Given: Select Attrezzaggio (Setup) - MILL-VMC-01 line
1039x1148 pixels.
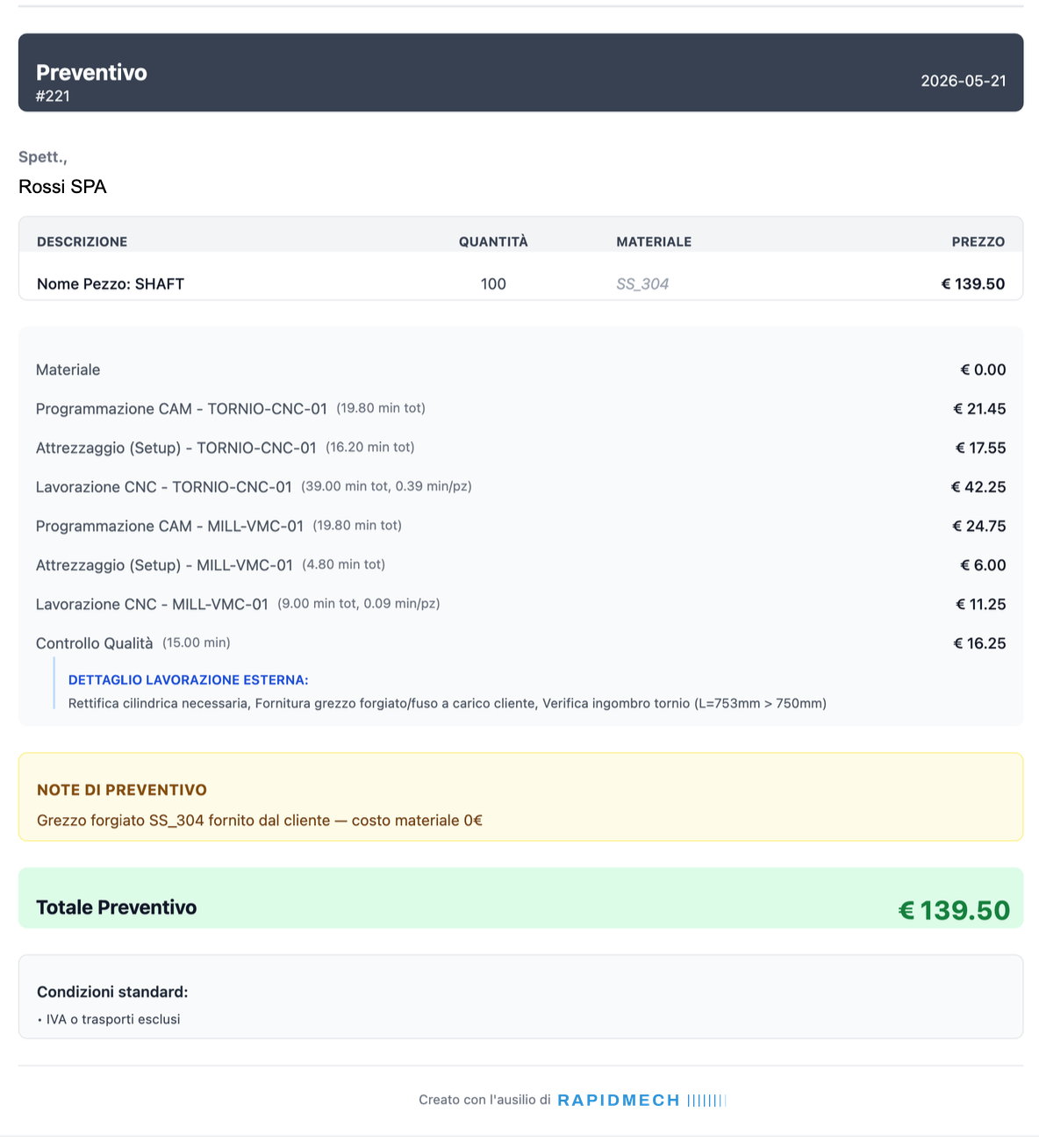Looking at the screenshot, I should (164, 565).
